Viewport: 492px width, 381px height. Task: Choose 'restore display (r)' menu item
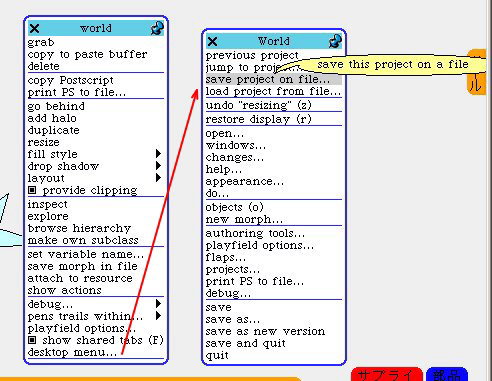[259, 119]
